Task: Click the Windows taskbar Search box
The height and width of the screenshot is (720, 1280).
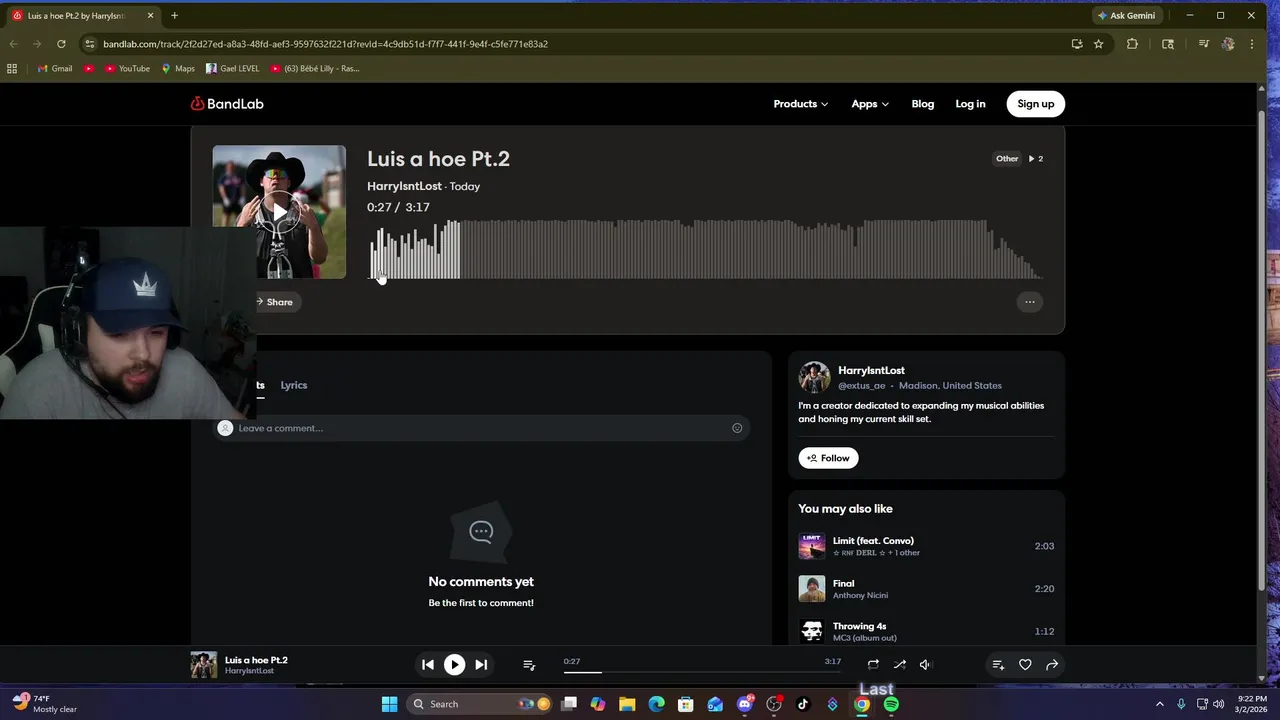Action: 480,704
